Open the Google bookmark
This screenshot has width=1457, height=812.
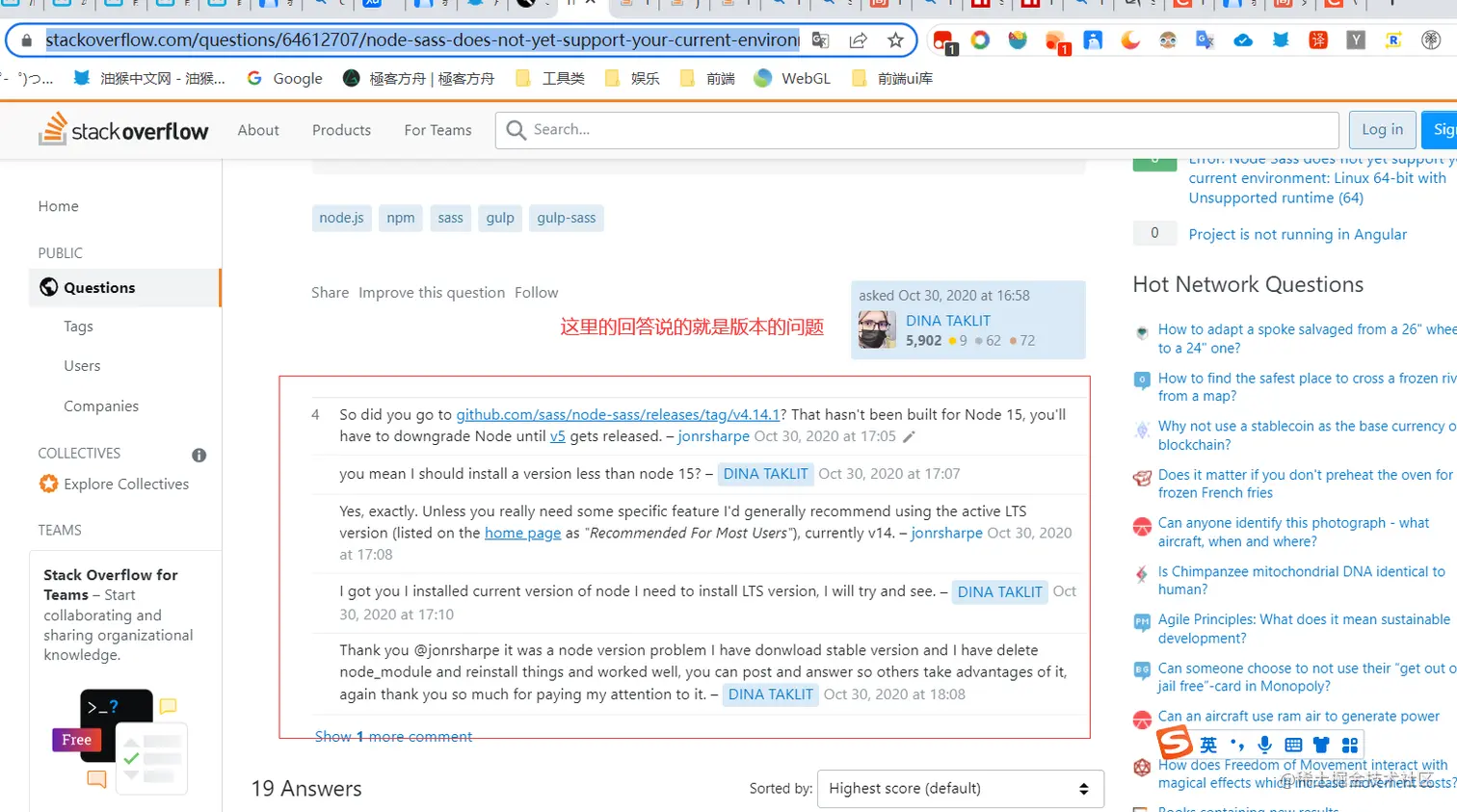[285, 79]
